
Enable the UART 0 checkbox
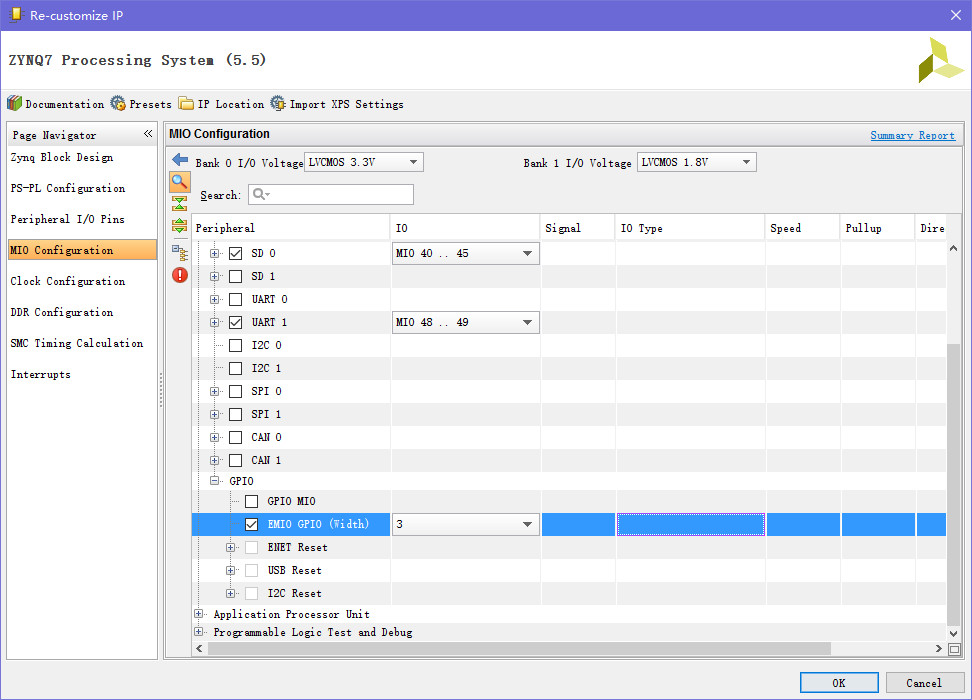click(x=236, y=299)
